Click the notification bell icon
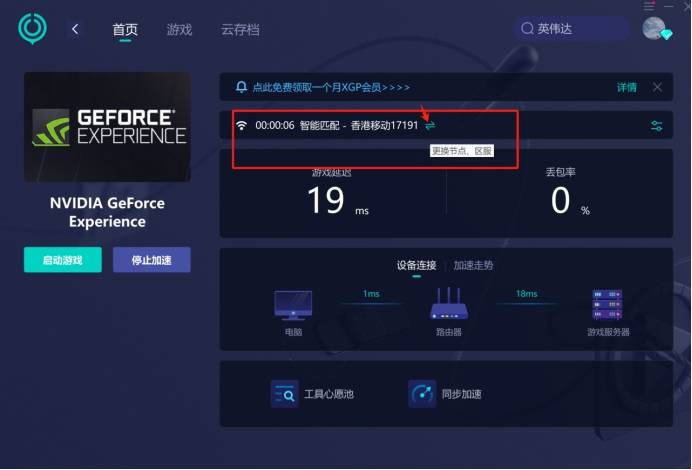692x470 pixels. click(x=241, y=87)
